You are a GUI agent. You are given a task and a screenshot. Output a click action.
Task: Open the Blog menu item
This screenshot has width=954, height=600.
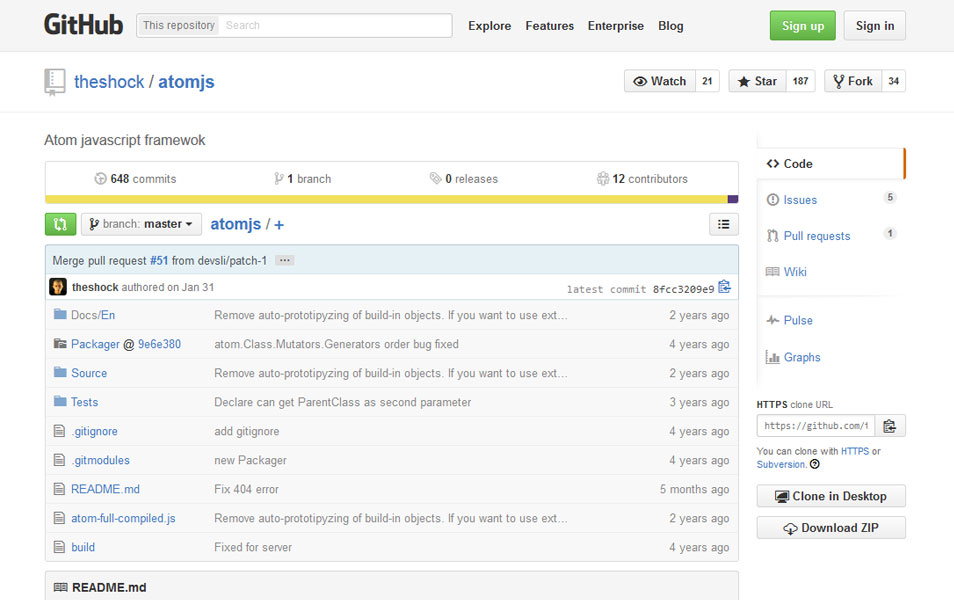[670, 26]
